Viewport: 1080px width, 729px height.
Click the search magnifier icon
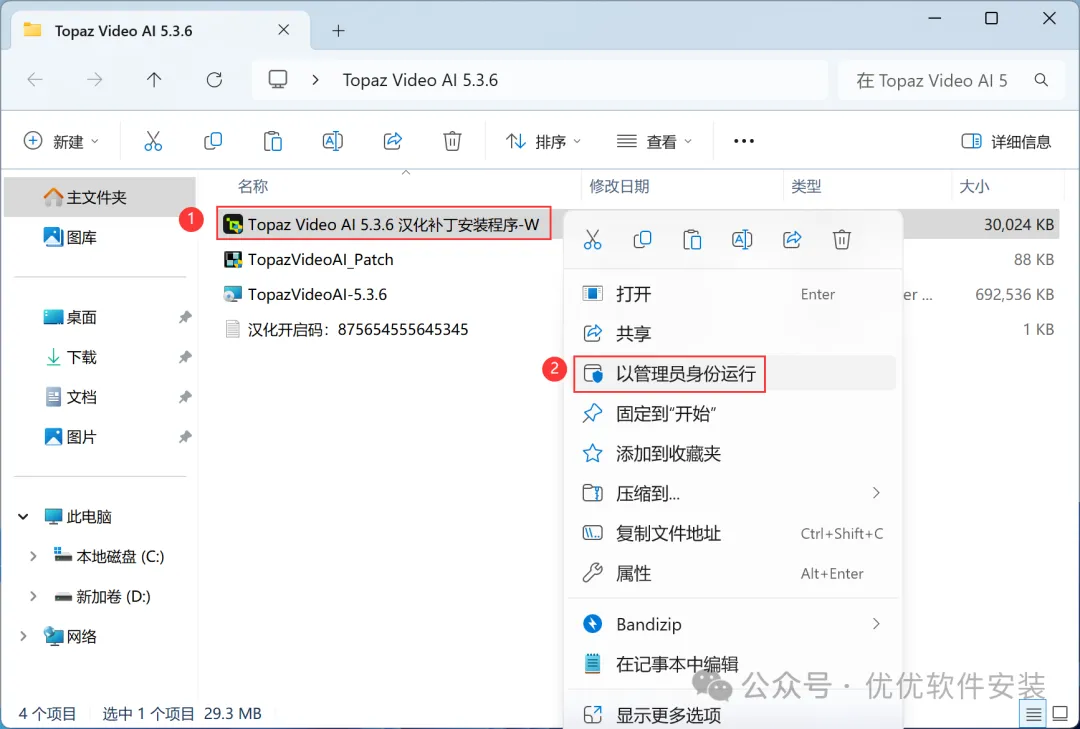[x=1041, y=80]
